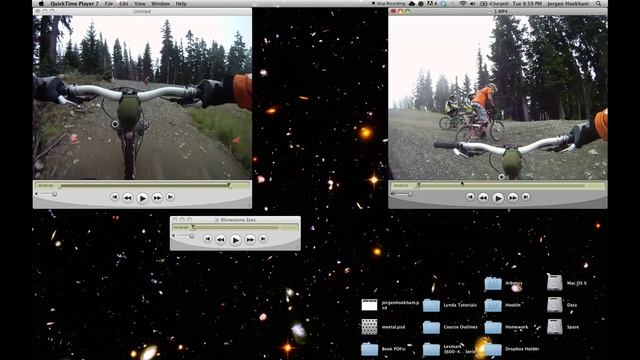Click the Wi-Fi status icon
The width and height of the screenshot is (640, 360).
click(x=462, y=4)
